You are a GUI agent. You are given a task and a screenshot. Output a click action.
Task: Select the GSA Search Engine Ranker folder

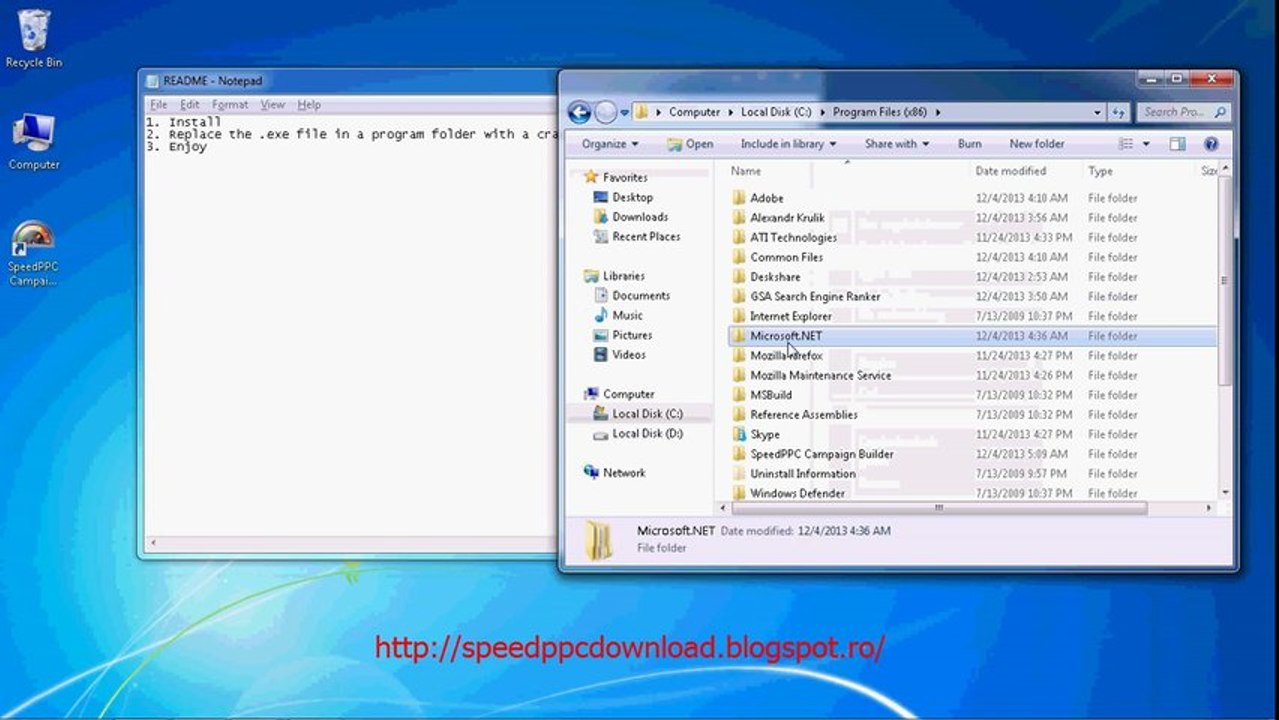(x=815, y=296)
